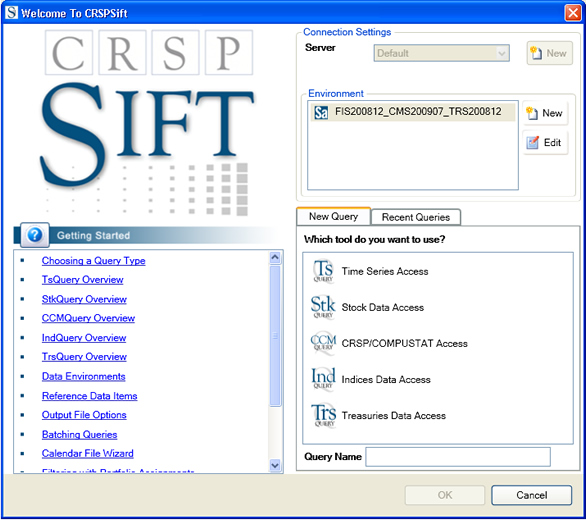Choose CRSP/COMPUSTAT Access tool
Viewport: 586px width, 520px height.
pos(404,343)
